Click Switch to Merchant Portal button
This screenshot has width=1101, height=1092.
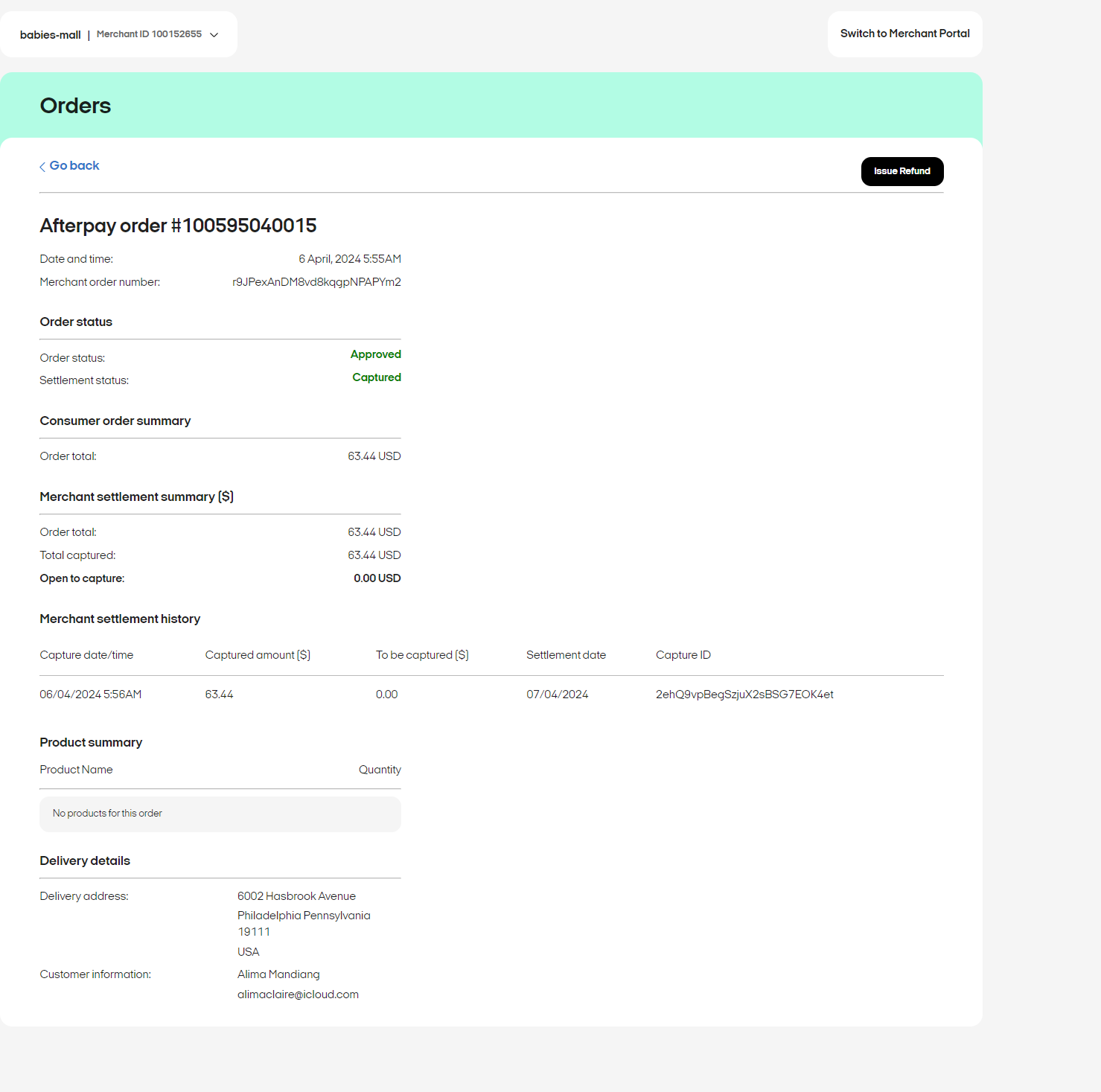tap(904, 34)
